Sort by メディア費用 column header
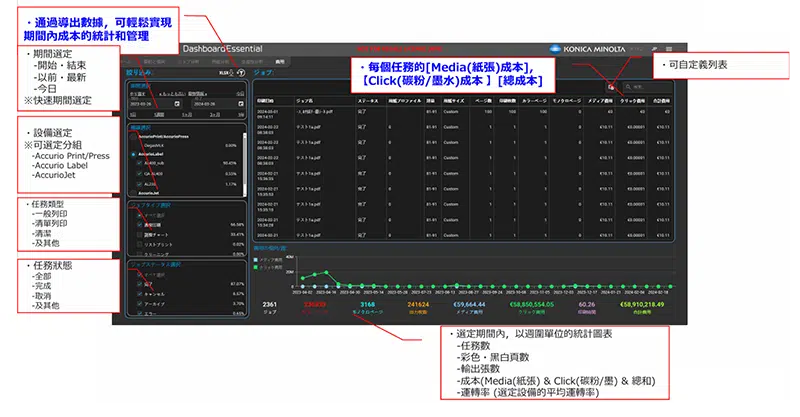Screen dimensions: 800x417 (600, 101)
